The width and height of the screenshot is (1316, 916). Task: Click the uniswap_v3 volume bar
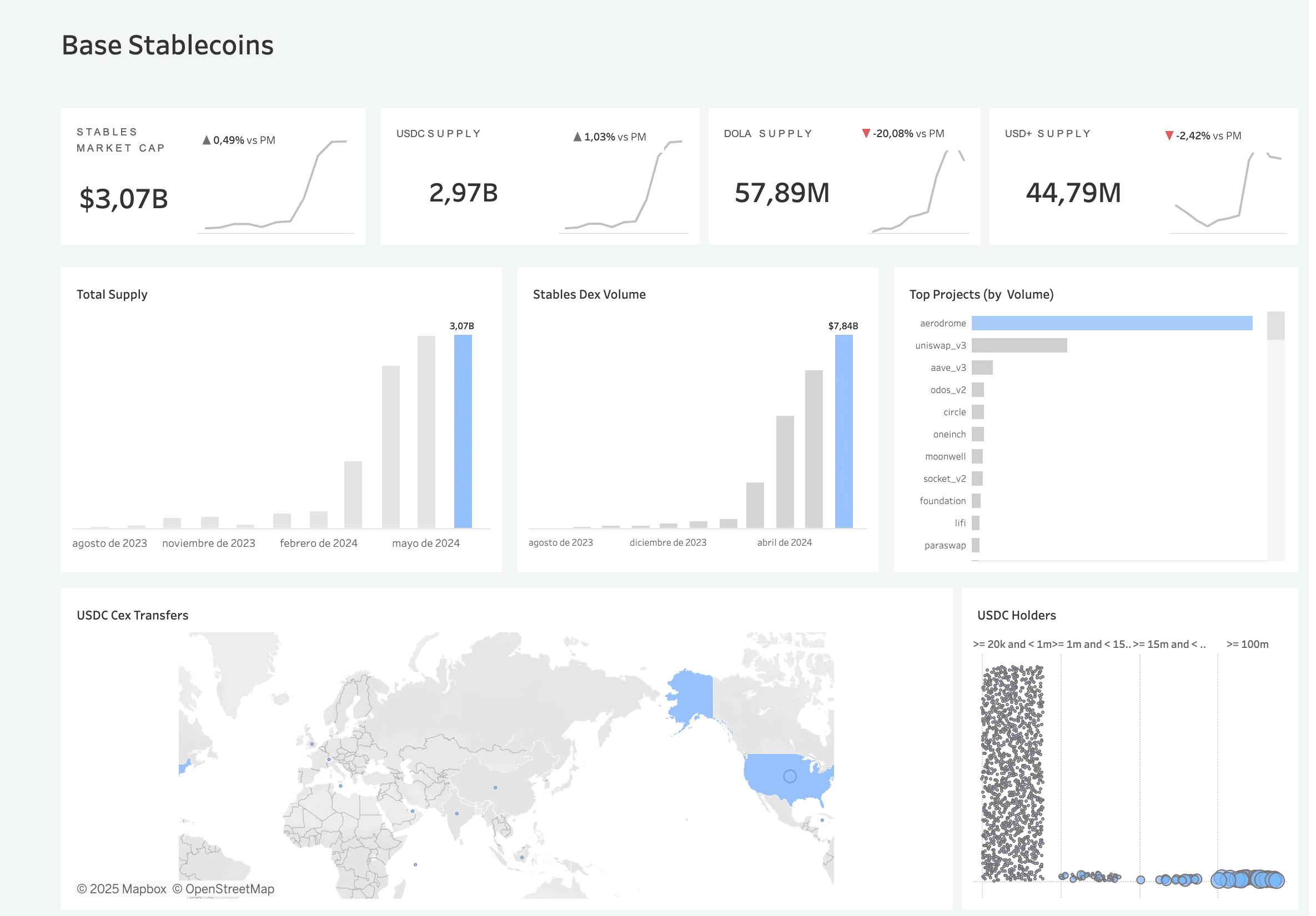tap(1019, 345)
